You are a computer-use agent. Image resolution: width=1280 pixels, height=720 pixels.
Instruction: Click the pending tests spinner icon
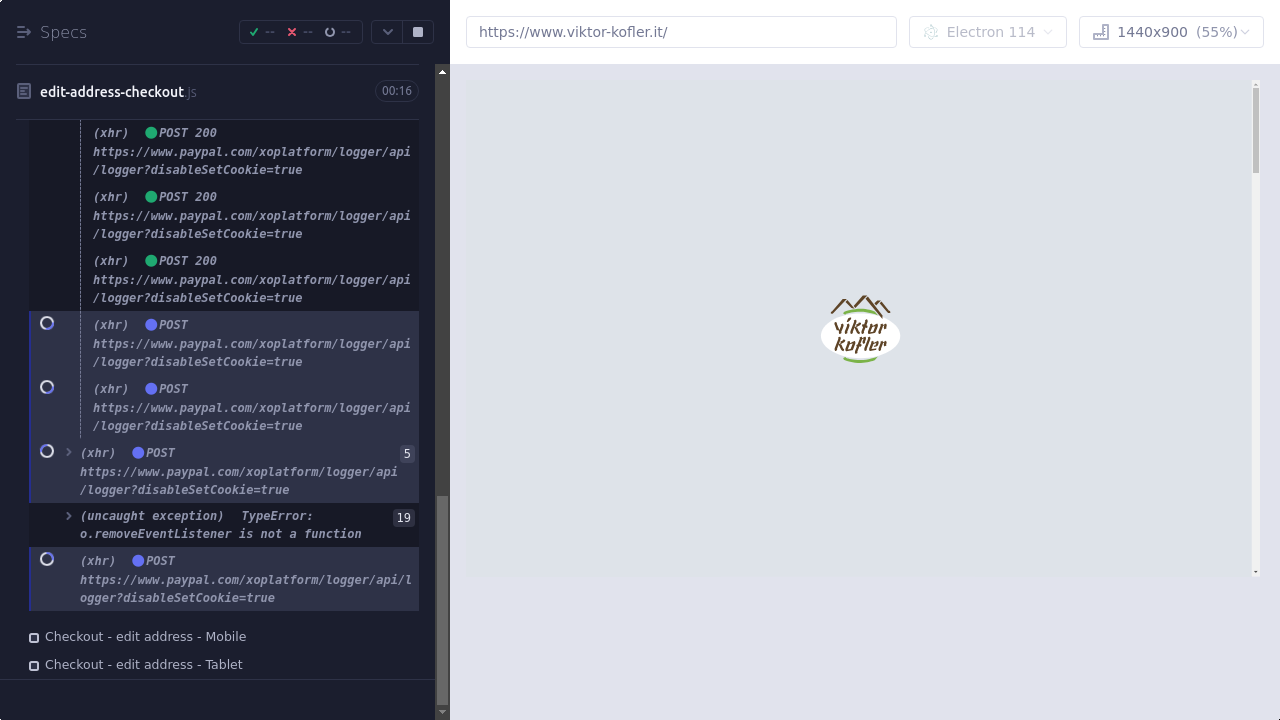[330, 32]
